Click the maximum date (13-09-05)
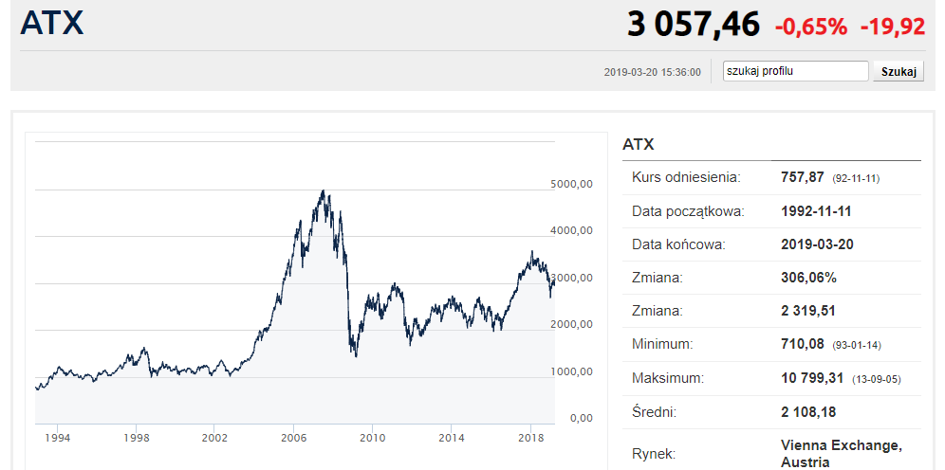 pyautogui.click(x=876, y=380)
